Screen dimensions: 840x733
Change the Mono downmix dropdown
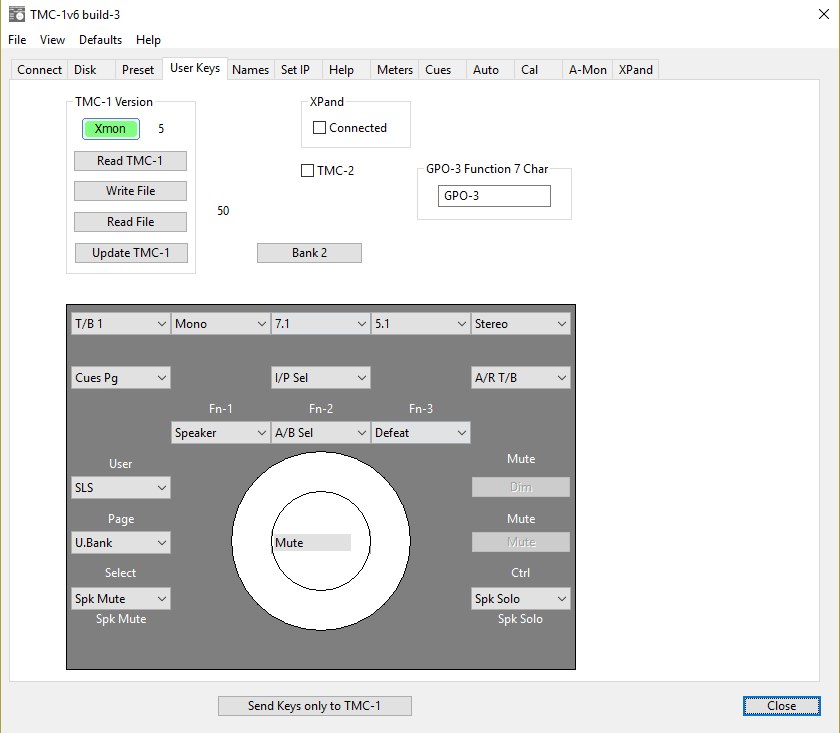tap(220, 323)
